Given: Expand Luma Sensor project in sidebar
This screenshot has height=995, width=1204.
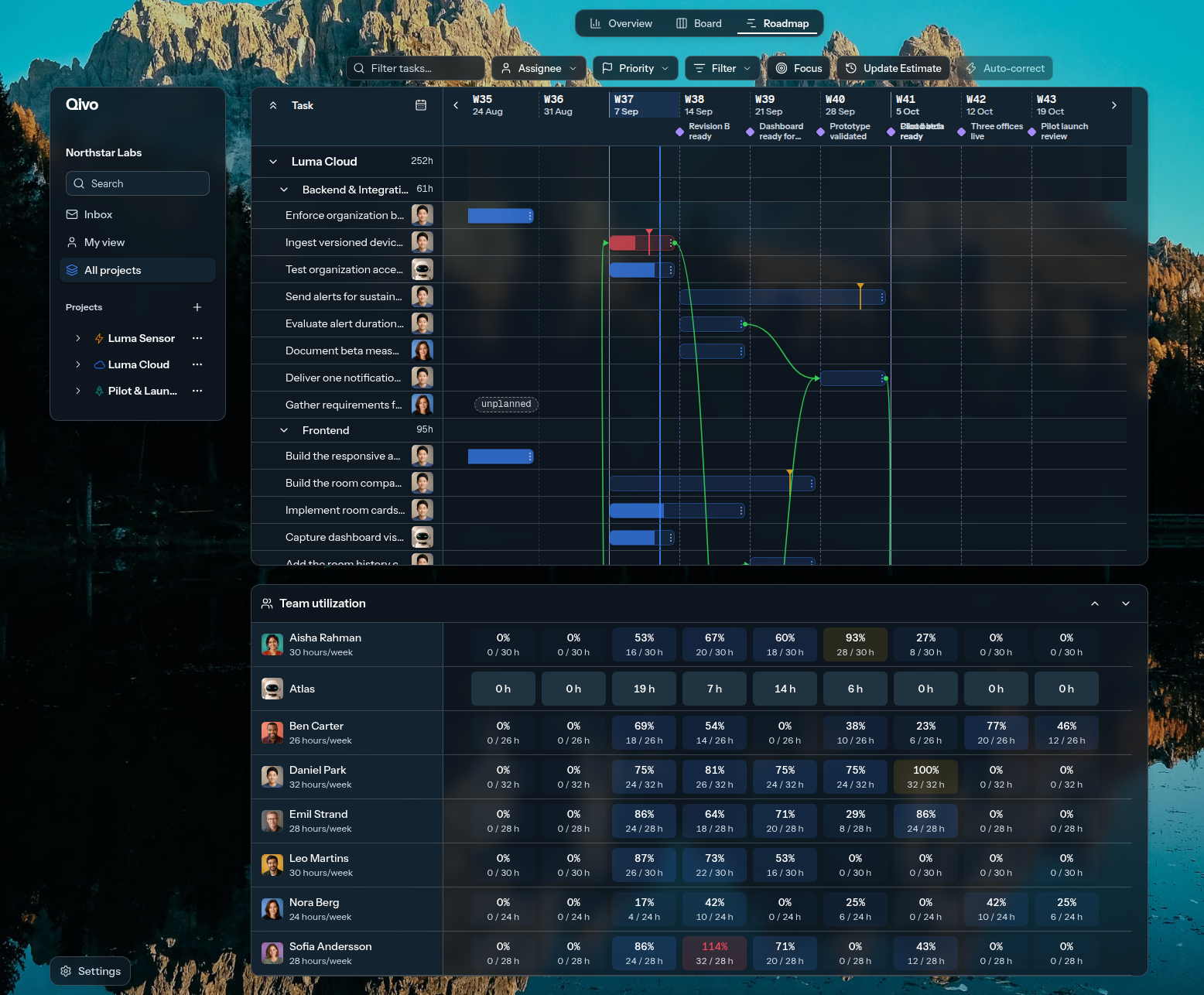Looking at the screenshot, I should 78,338.
